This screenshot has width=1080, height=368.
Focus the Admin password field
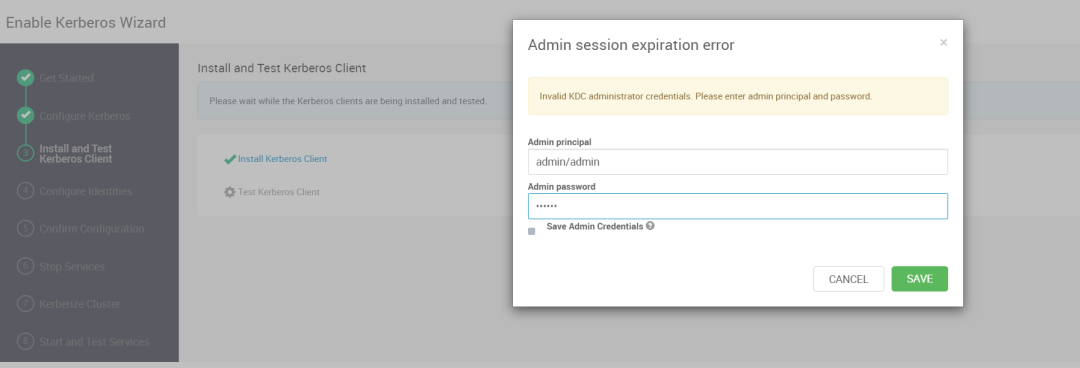click(x=738, y=206)
